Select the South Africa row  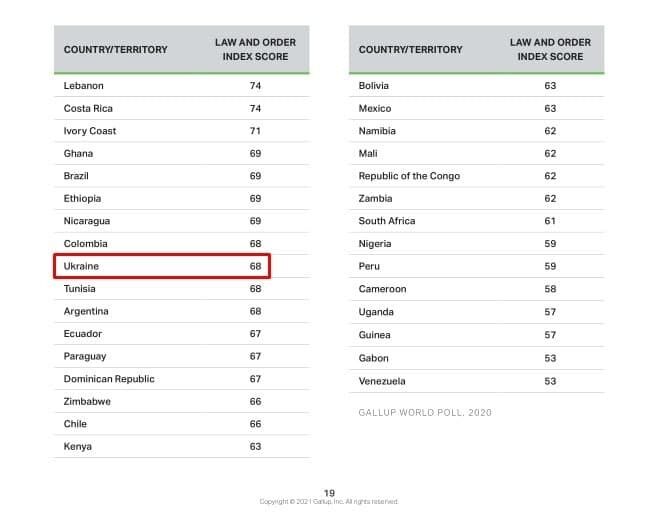click(x=476, y=221)
